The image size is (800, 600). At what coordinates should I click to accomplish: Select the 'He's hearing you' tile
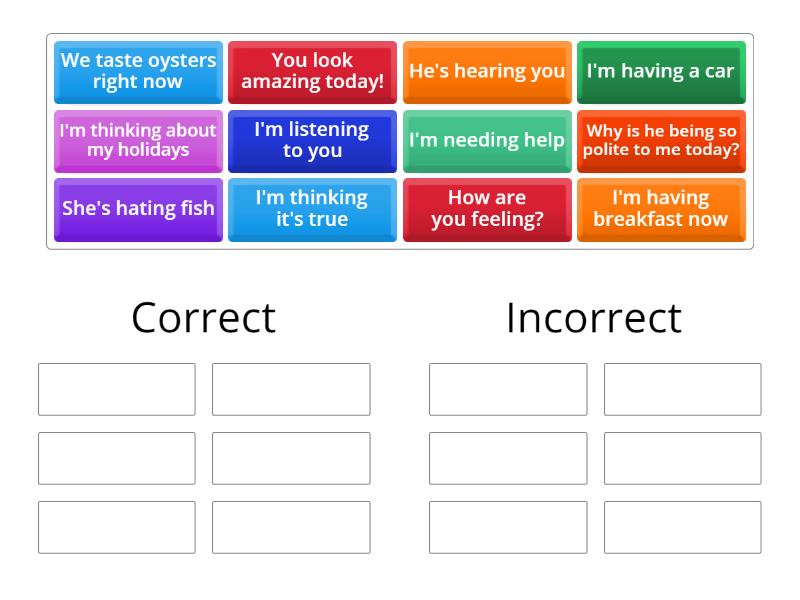click(487, 71)
